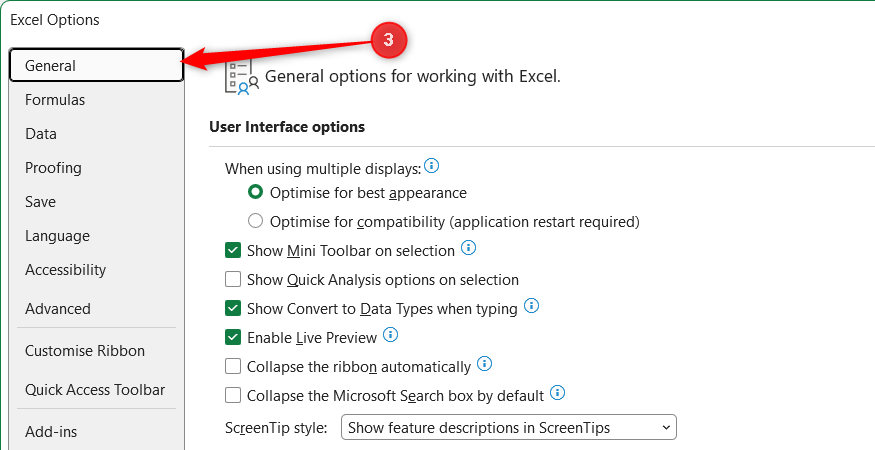Screen dimensions: 875x450
Task: Toggle Show Convert to Data Types when typing
Action: [x=233, y=309]
